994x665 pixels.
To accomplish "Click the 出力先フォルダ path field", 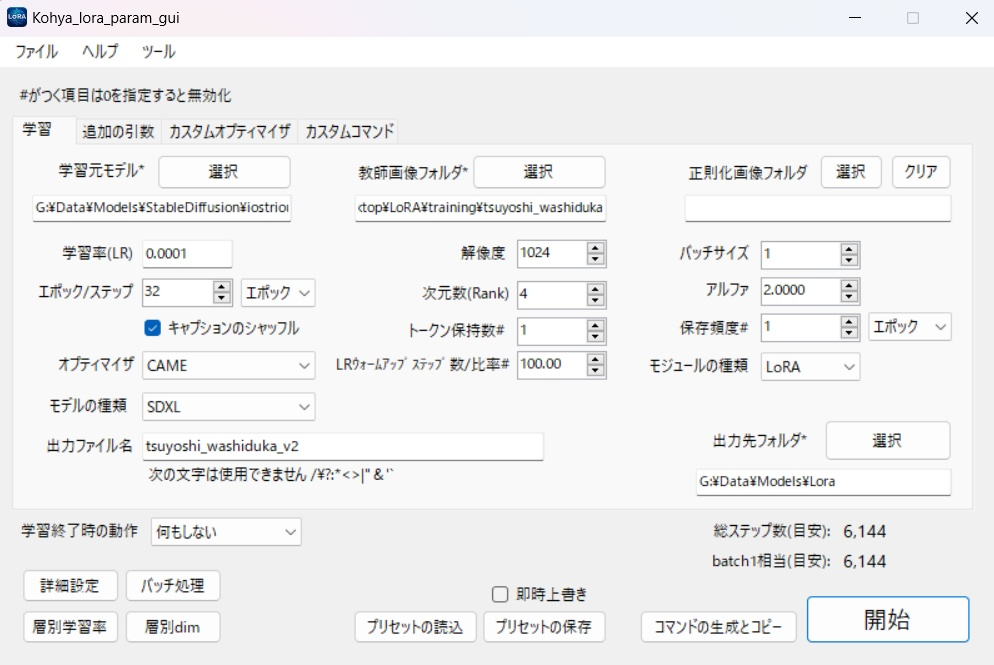I will coord(823,482).
